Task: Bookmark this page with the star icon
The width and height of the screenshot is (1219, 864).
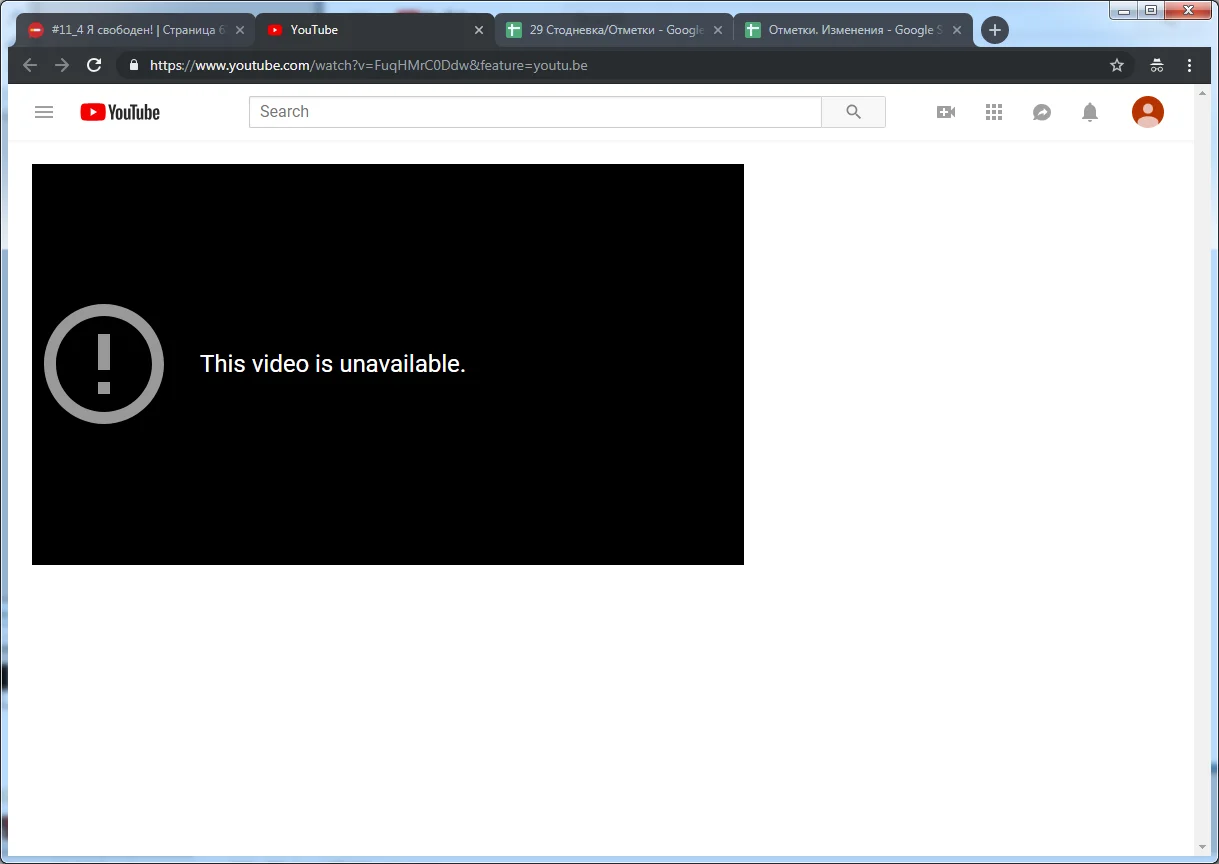Action: click(x=1117, y=65)
